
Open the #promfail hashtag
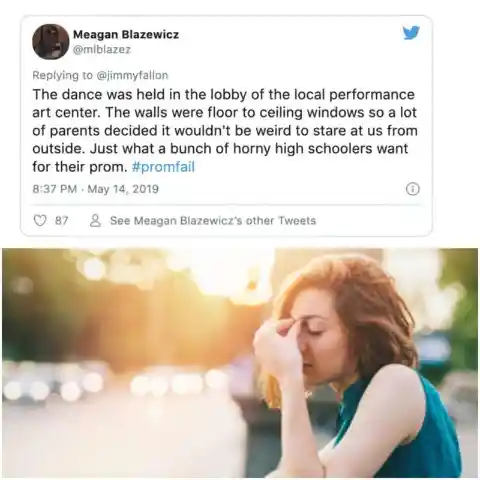click(163, 167)
